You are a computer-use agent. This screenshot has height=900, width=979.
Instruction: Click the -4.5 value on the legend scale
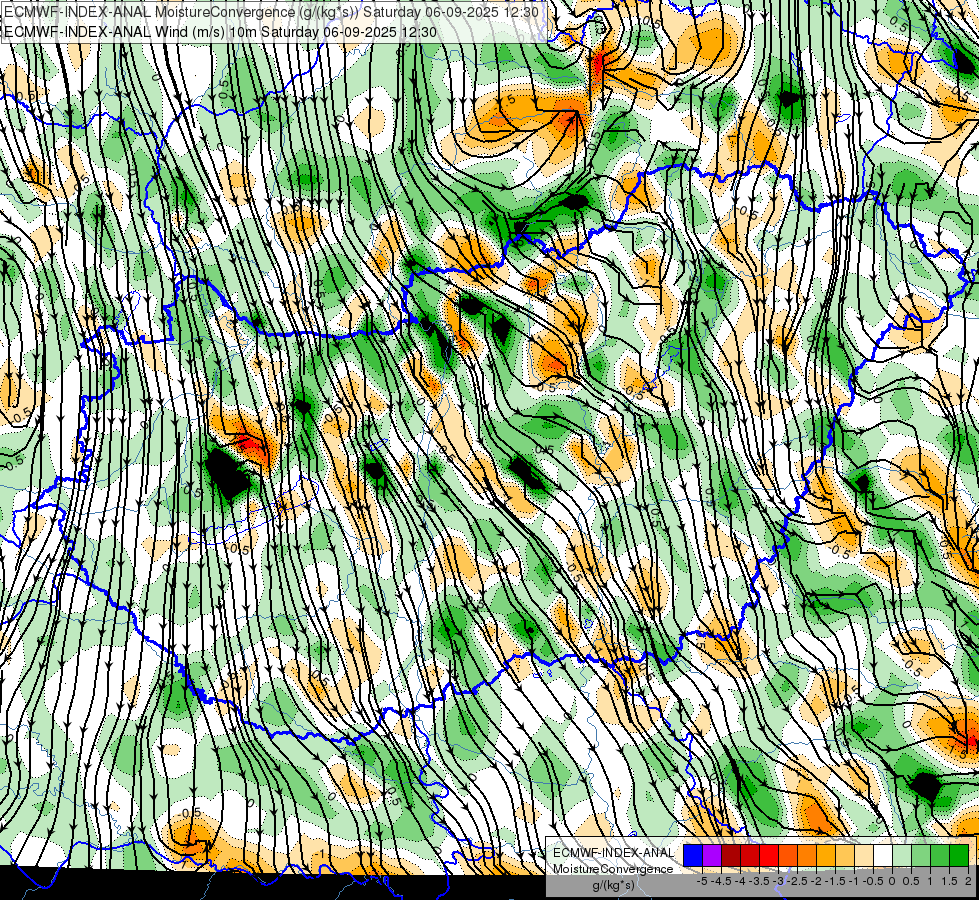tap(721, 881)
